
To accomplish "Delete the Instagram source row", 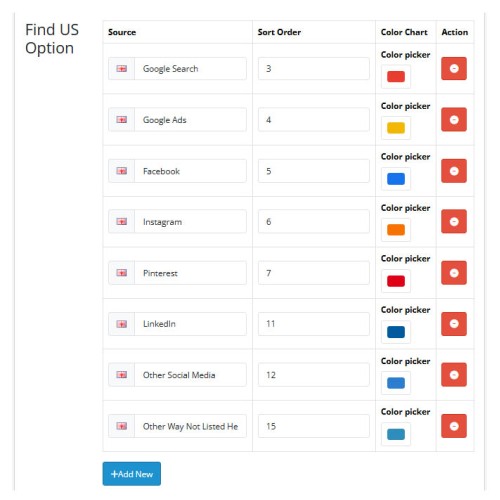I will 454,222.
